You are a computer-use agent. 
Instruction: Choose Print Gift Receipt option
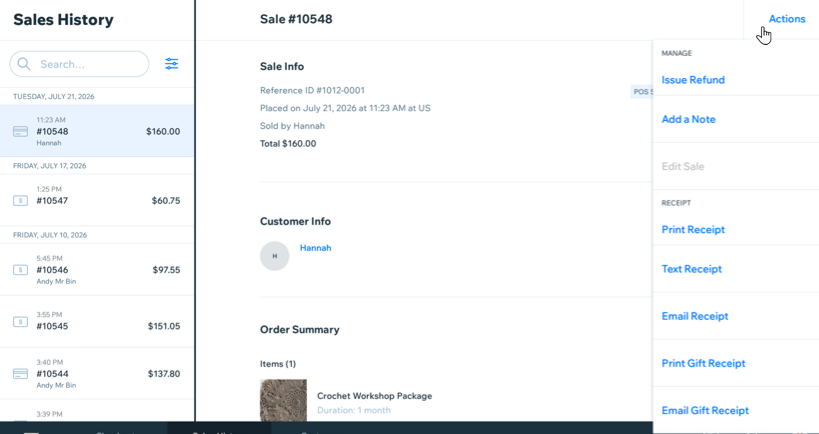tap(704, 363)
